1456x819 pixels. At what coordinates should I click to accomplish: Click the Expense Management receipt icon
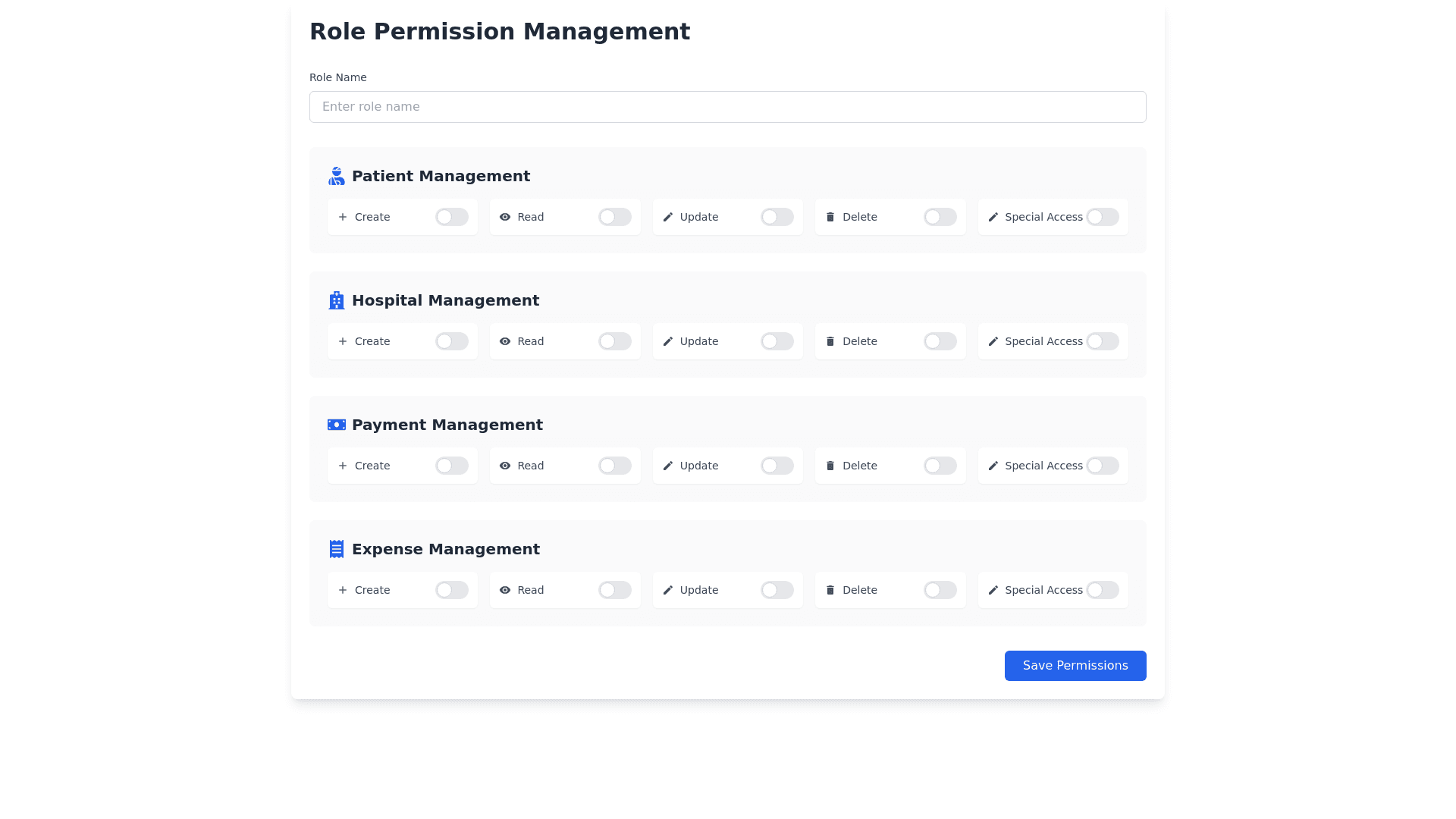pyautogui.click(x=336, y=549)
